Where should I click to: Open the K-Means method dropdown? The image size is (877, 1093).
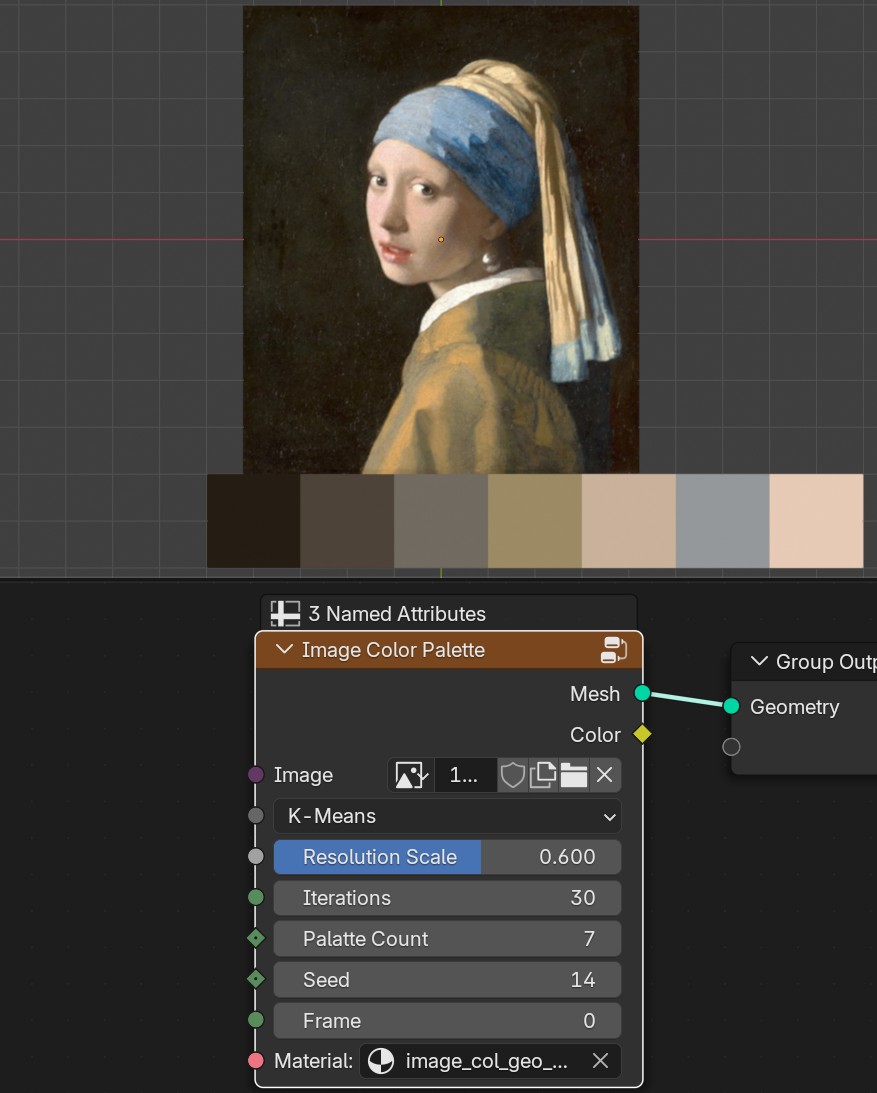coord(447,816)
